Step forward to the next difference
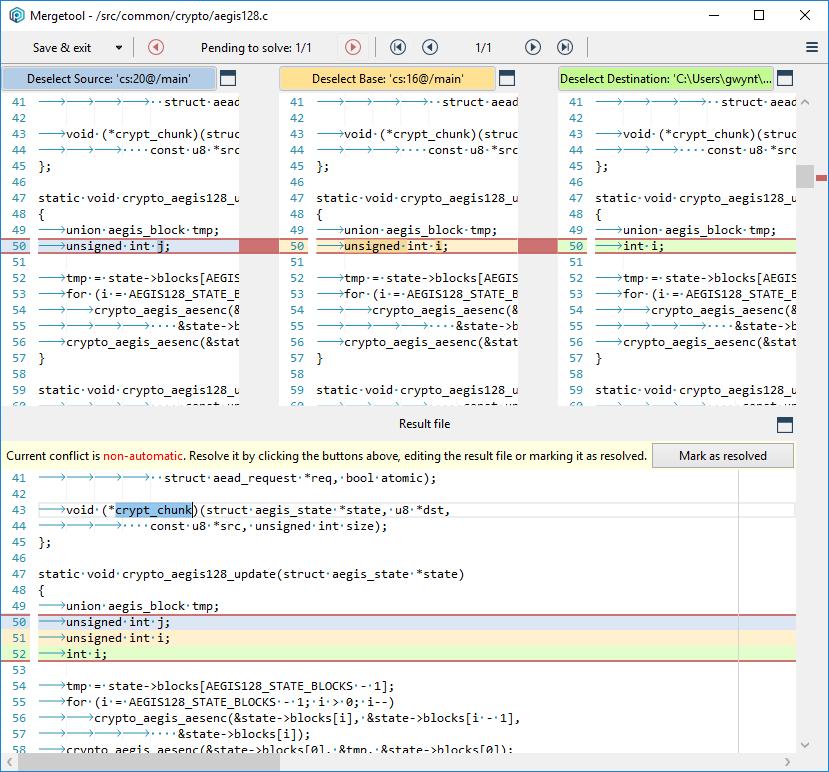The image size is (829, 772). tap(533, 47)
